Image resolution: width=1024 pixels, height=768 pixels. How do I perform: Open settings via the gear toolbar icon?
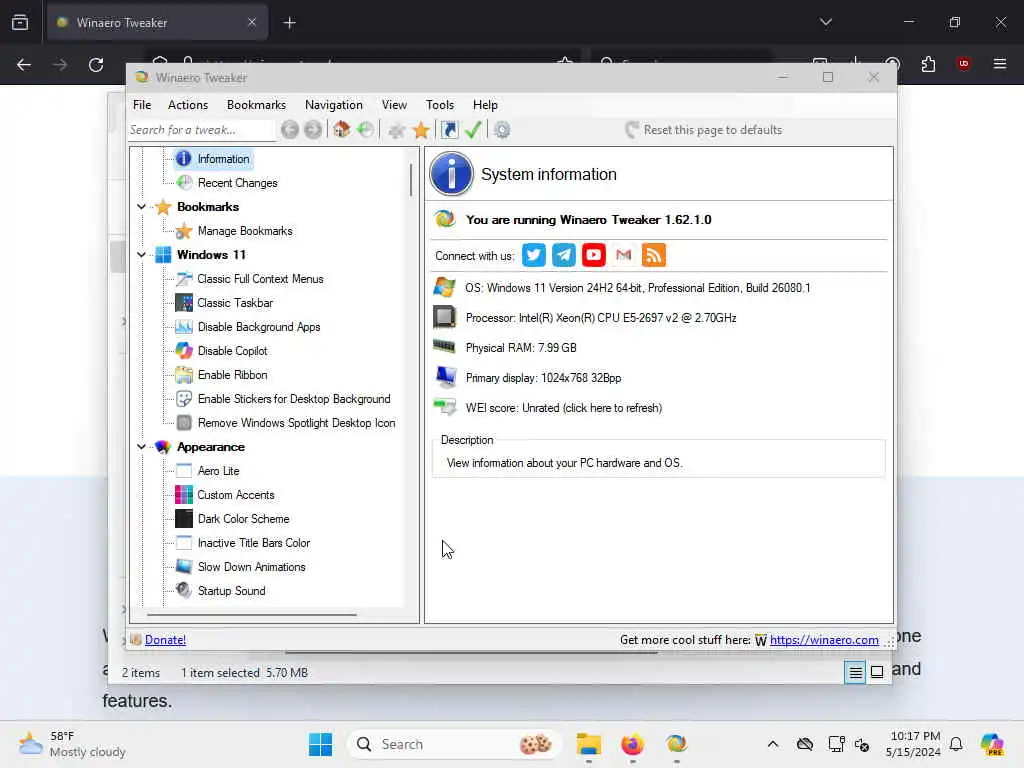[x=502, y=130]
